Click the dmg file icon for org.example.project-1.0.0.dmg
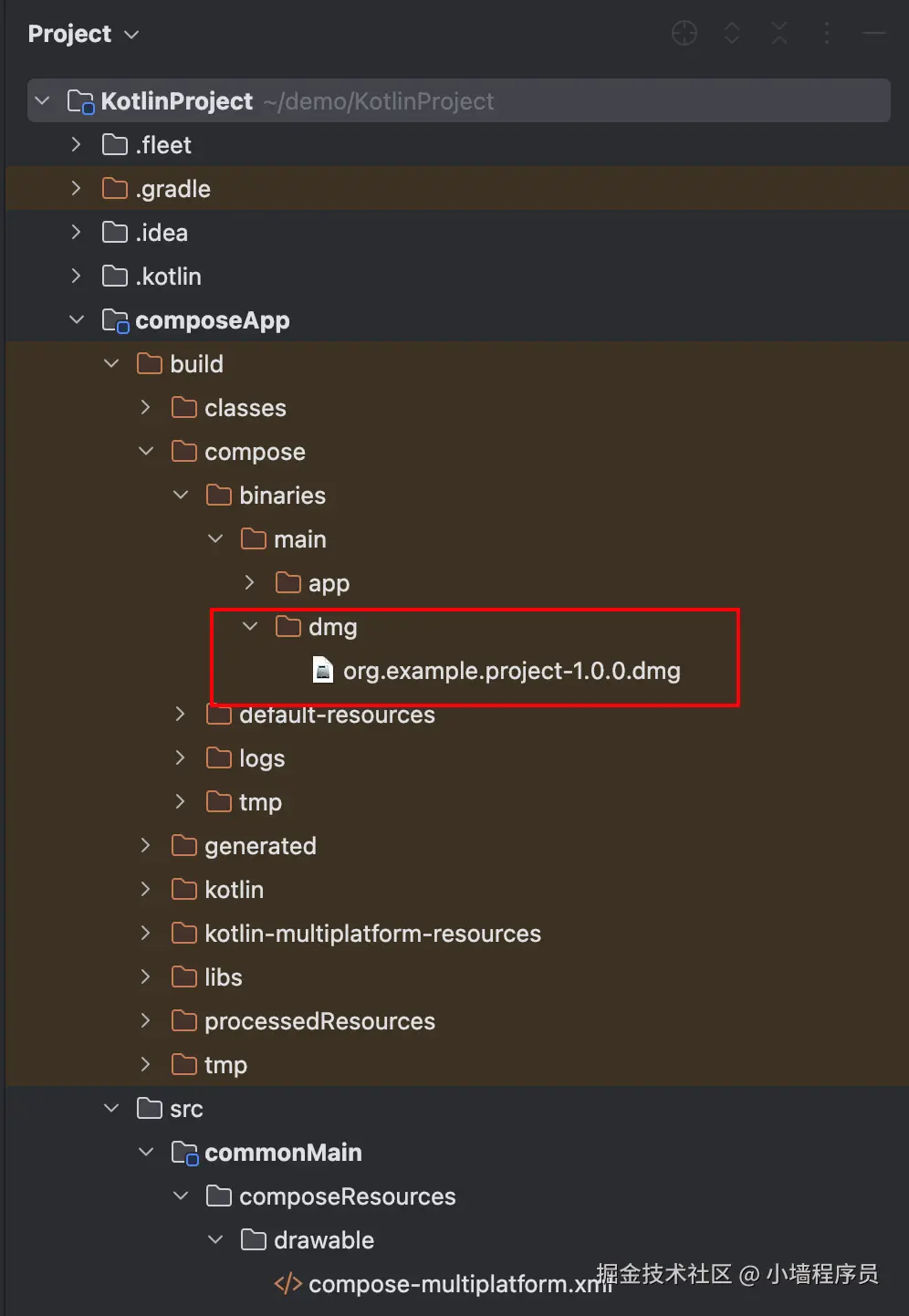 (x=322, y=671)
